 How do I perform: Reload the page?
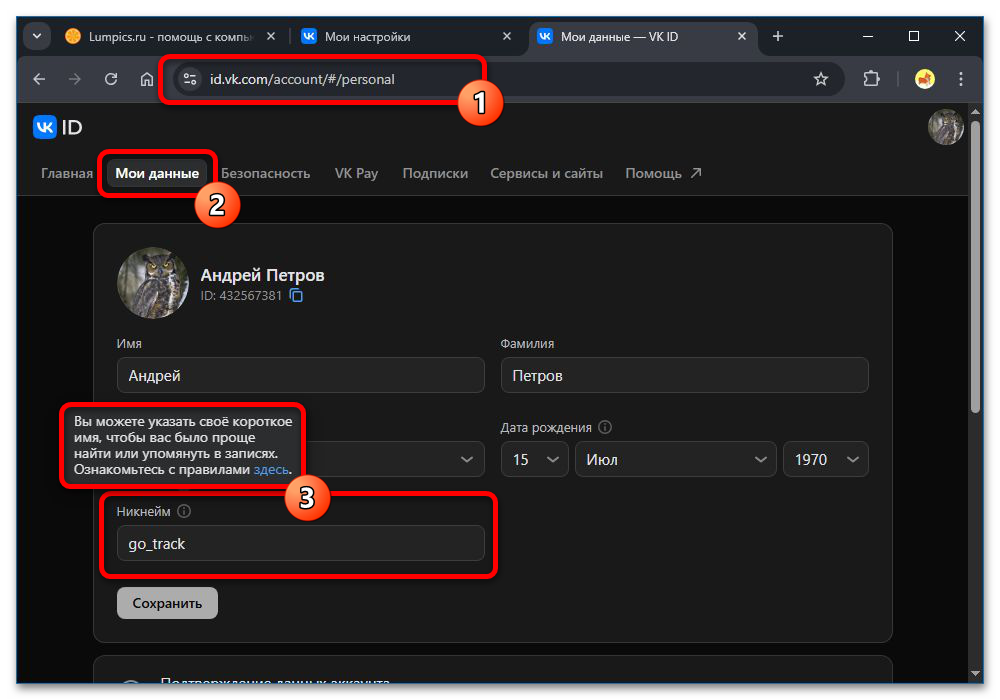click(x=111, y=79)
